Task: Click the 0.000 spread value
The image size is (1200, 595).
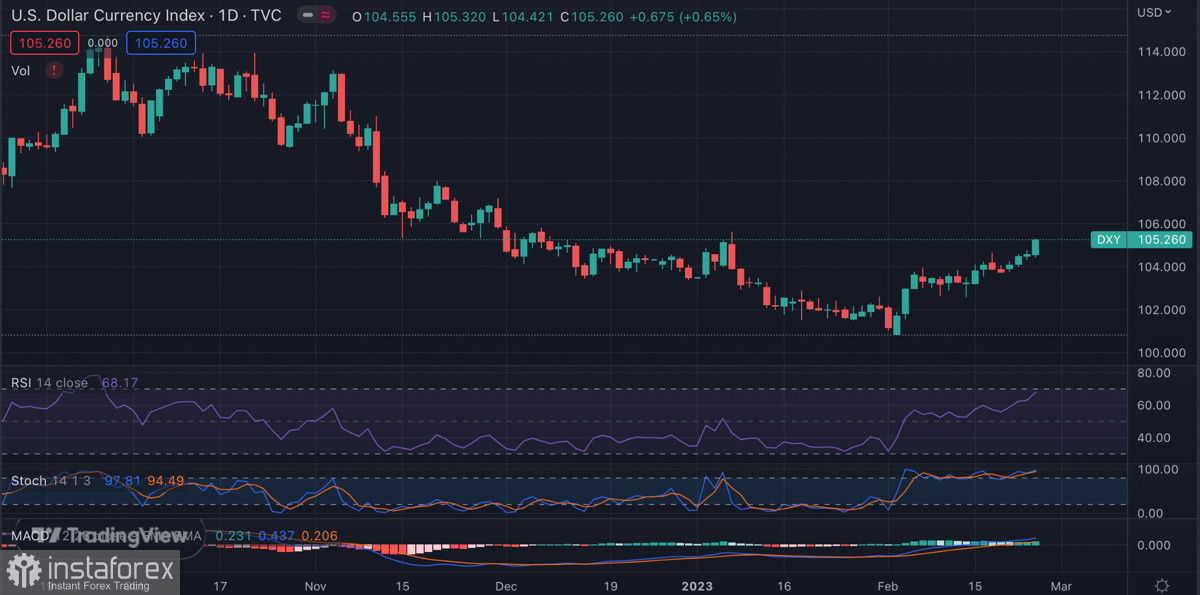Action: point(103,43)
